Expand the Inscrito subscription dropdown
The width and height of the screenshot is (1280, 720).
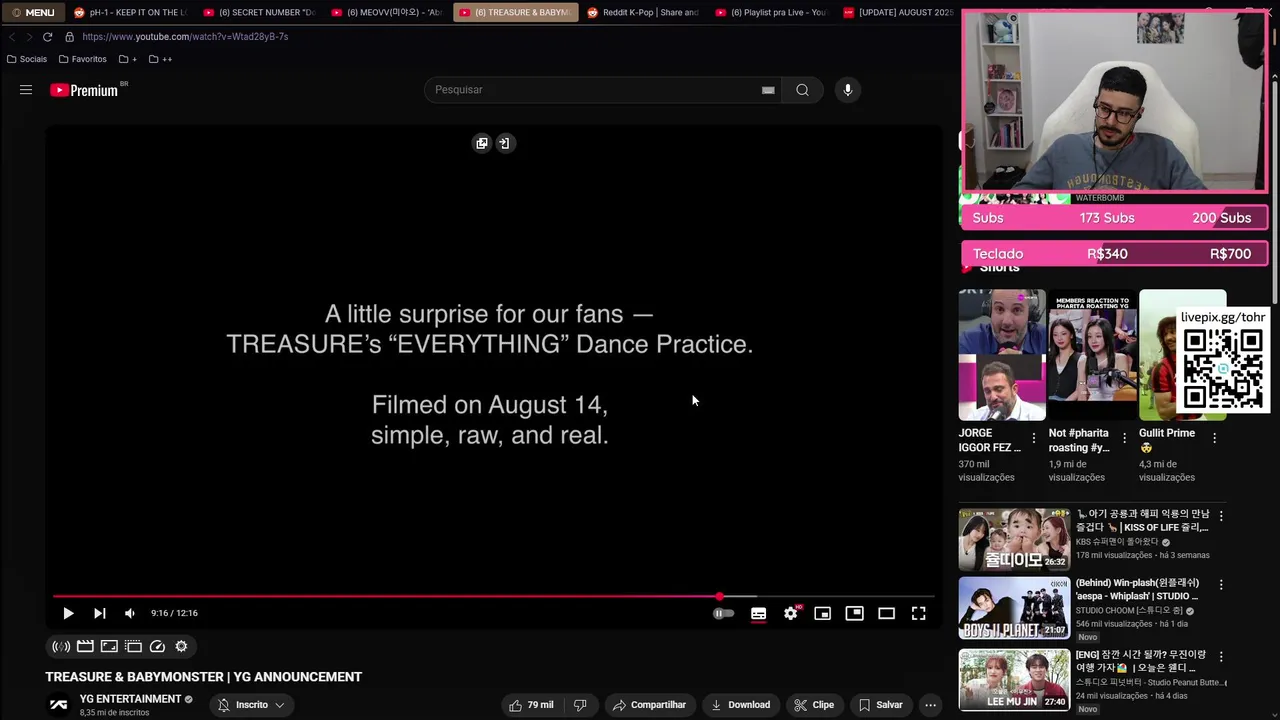[x=251, y=705]
